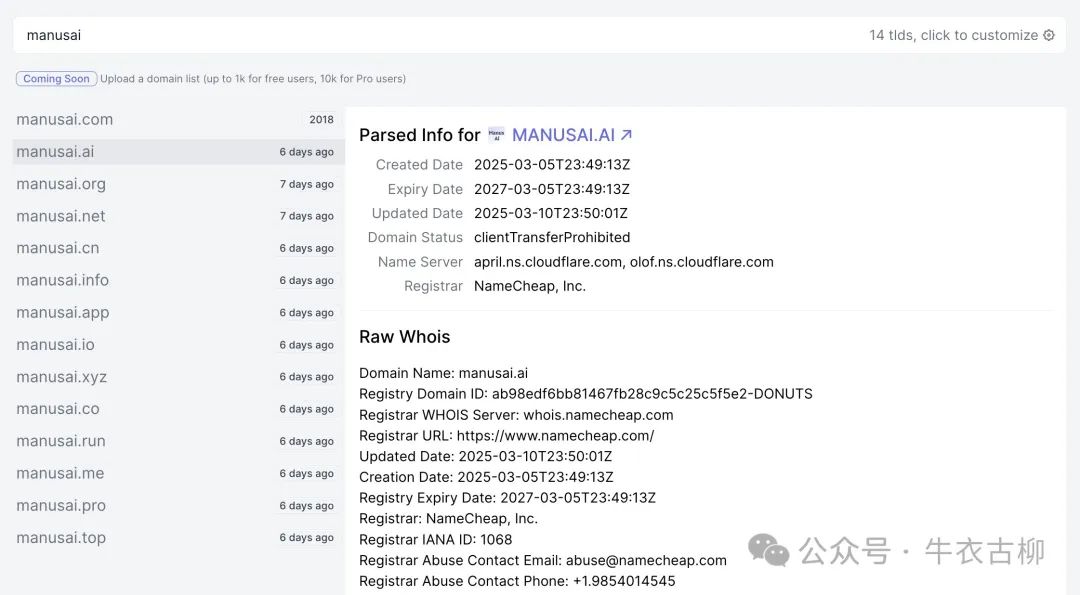Click the parsed Updated Date value
This screenshot has width=1080, height=595.
coord(550,213)
